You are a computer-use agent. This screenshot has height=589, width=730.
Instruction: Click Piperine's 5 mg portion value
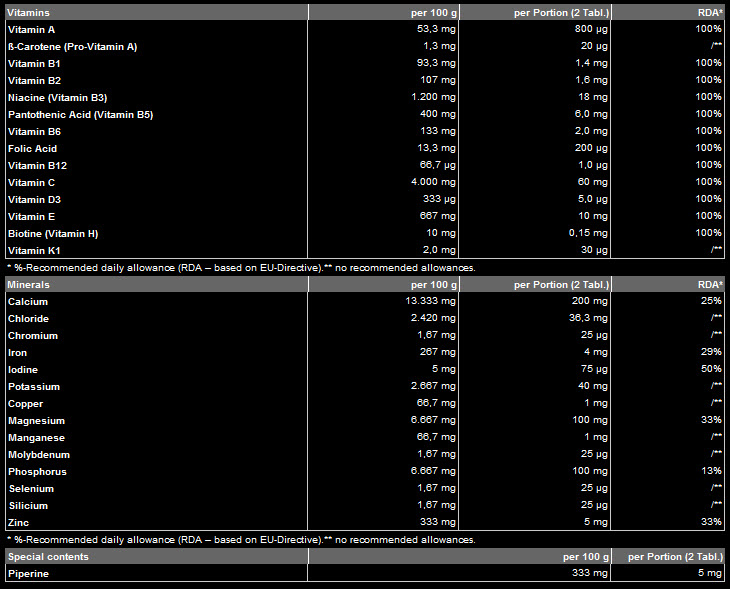coord(710,573)
